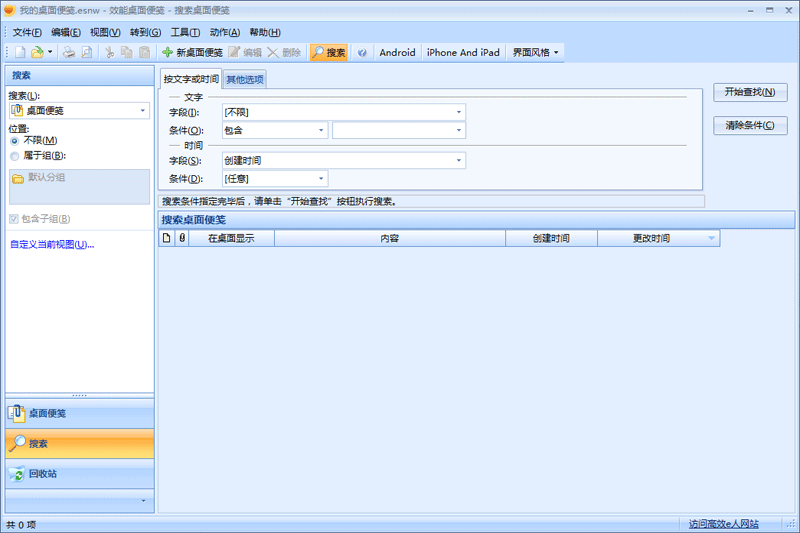The width and height of the screenshot is (800, 533).
Task: Select the 不限 position radio button
Action: [15, 141]
